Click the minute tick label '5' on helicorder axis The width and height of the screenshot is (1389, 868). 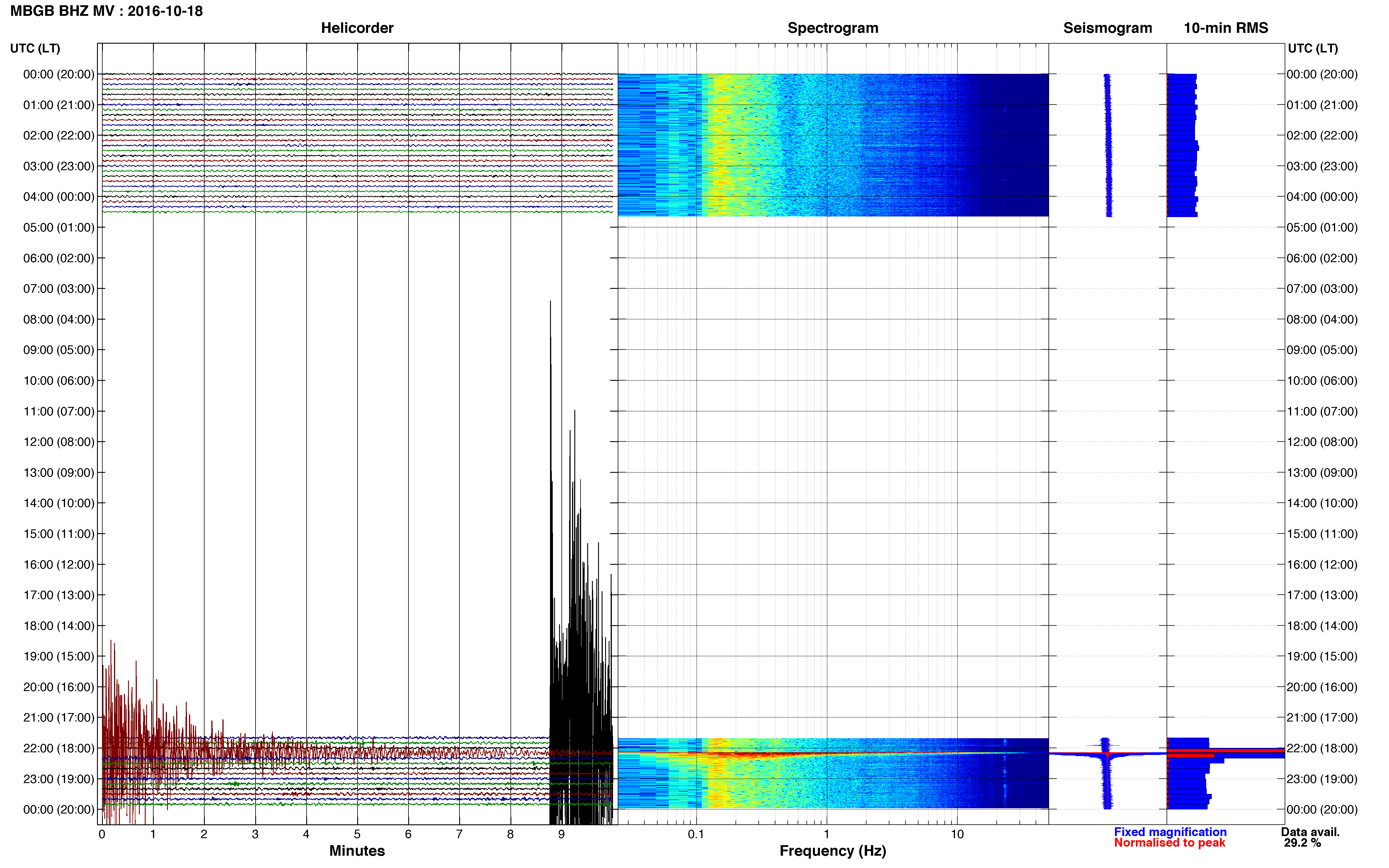(357, 834)
